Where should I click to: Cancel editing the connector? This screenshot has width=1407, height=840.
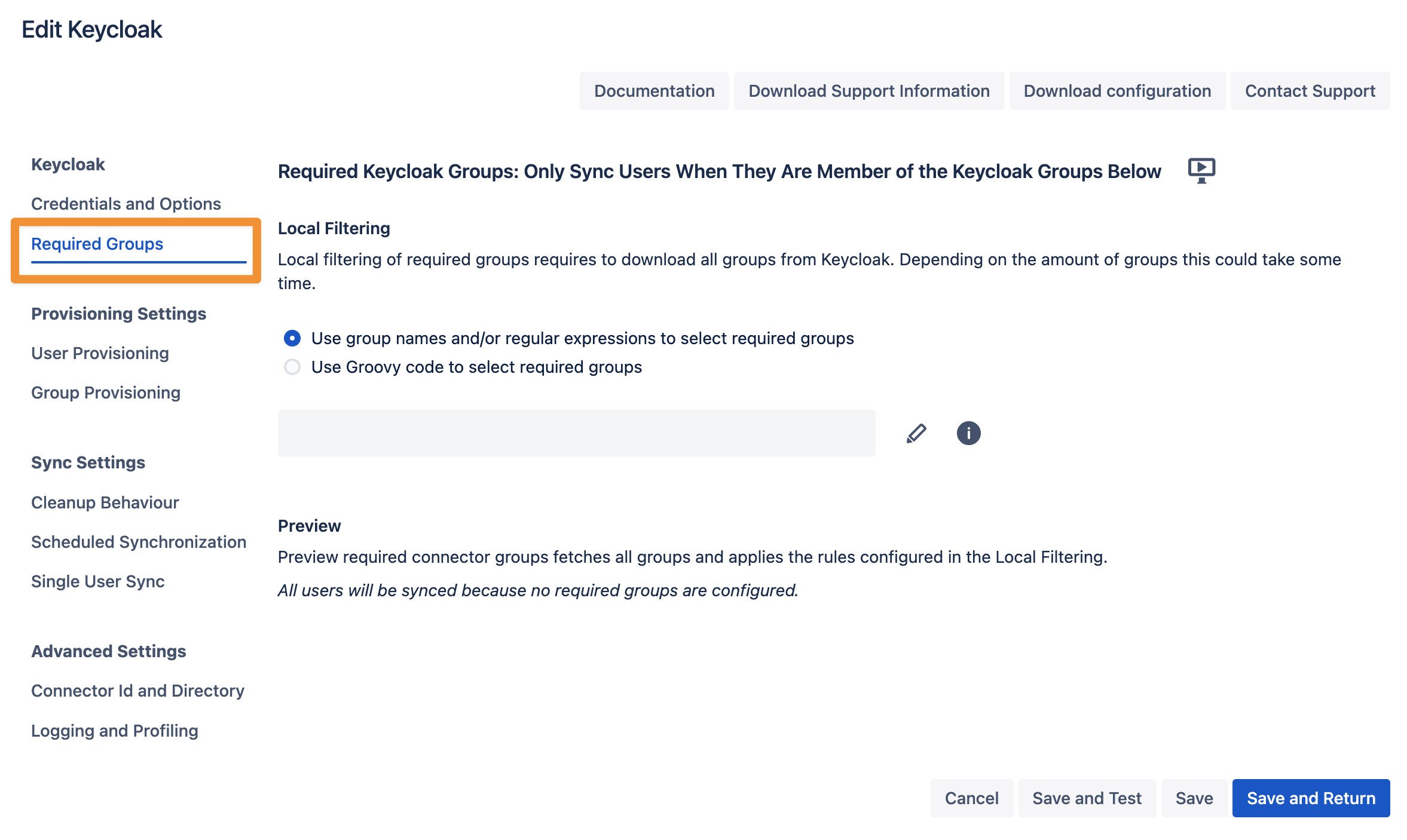[971, 798]
